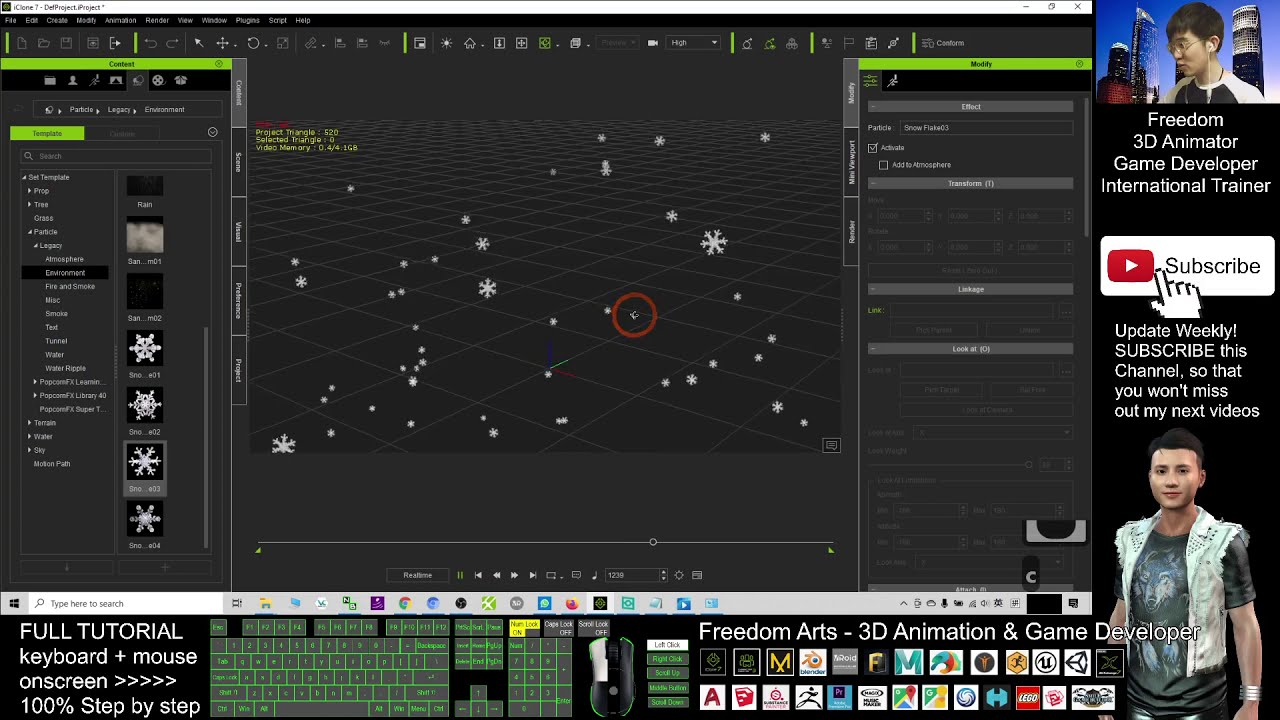Viewport: 1280px width, 720px height.
Task: Open the loop mode dropdown in playbar
Action: (x=553, y=575)
